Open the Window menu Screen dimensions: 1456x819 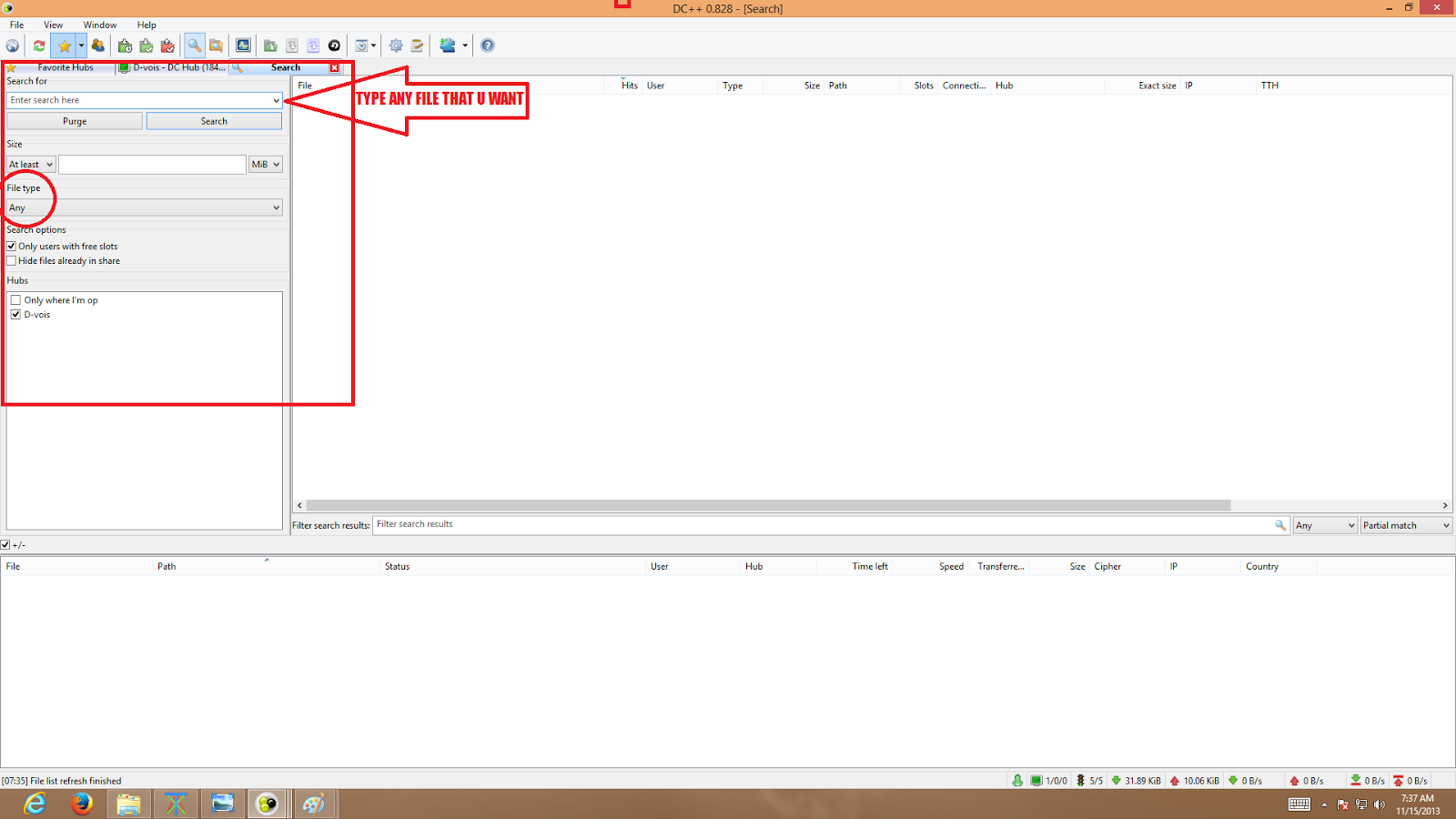pyautogui.click(x=100, y=25)
